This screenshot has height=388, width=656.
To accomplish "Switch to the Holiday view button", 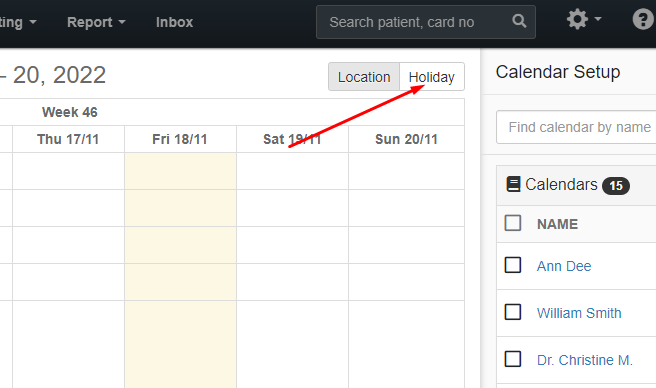I will click(x=432, y=77).
